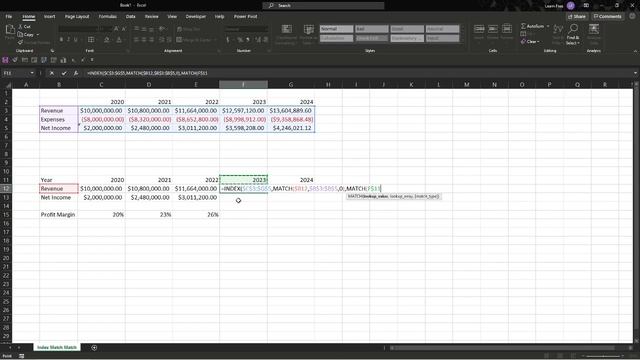Apply the Fill Color bucket
The width and height of the screenshot is (640, 360).
point(107,40)
